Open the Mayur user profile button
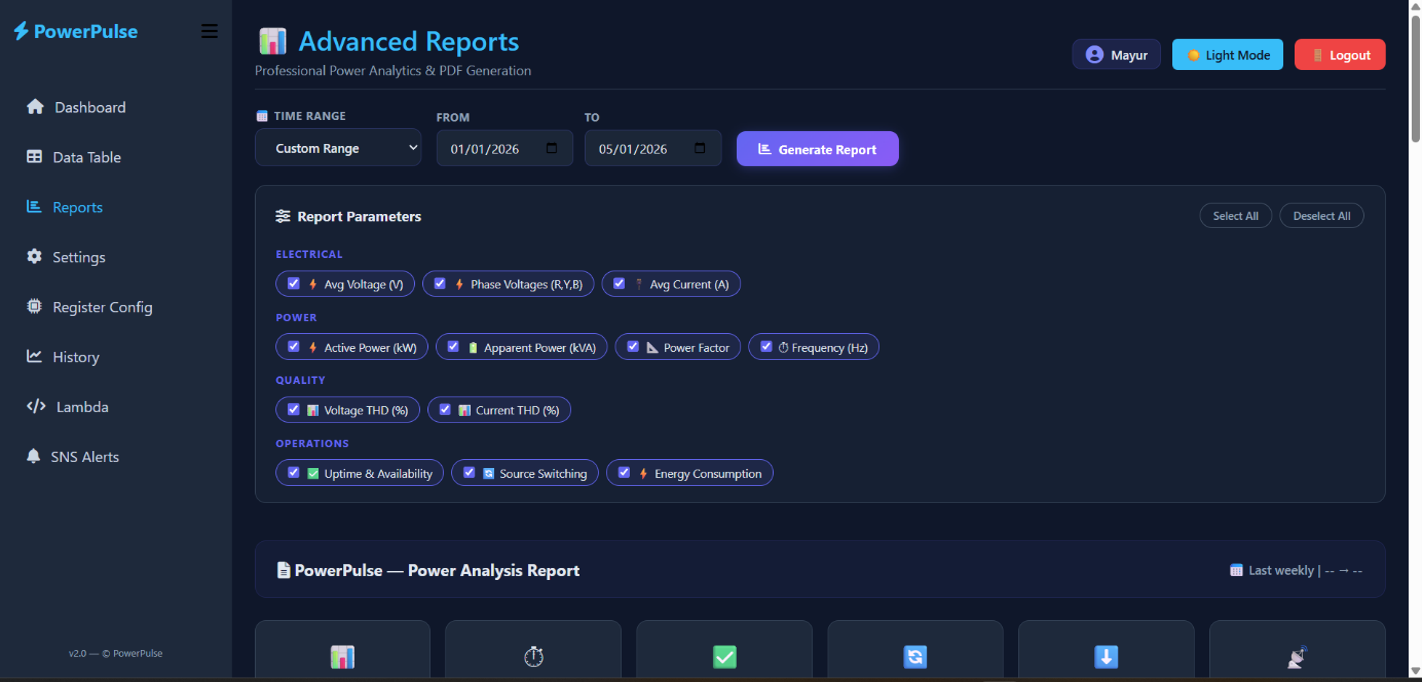This screenshot has width=1422, height=682. 1117,55
